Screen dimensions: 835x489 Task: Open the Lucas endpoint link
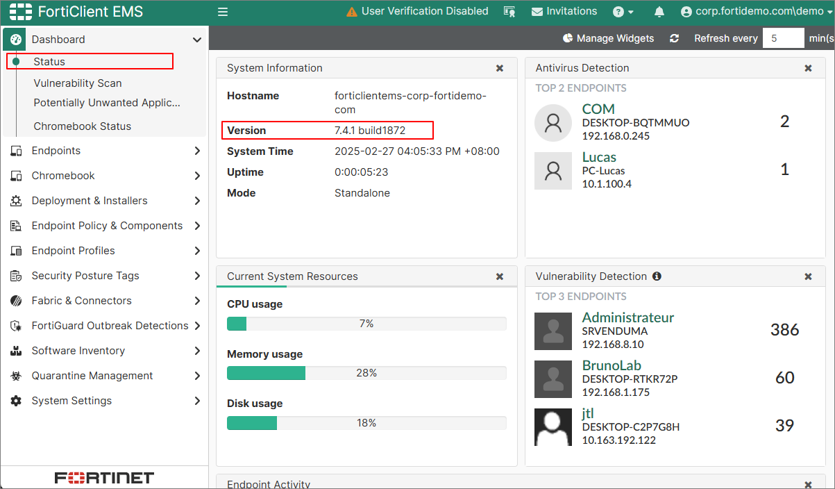click(599, 157)
